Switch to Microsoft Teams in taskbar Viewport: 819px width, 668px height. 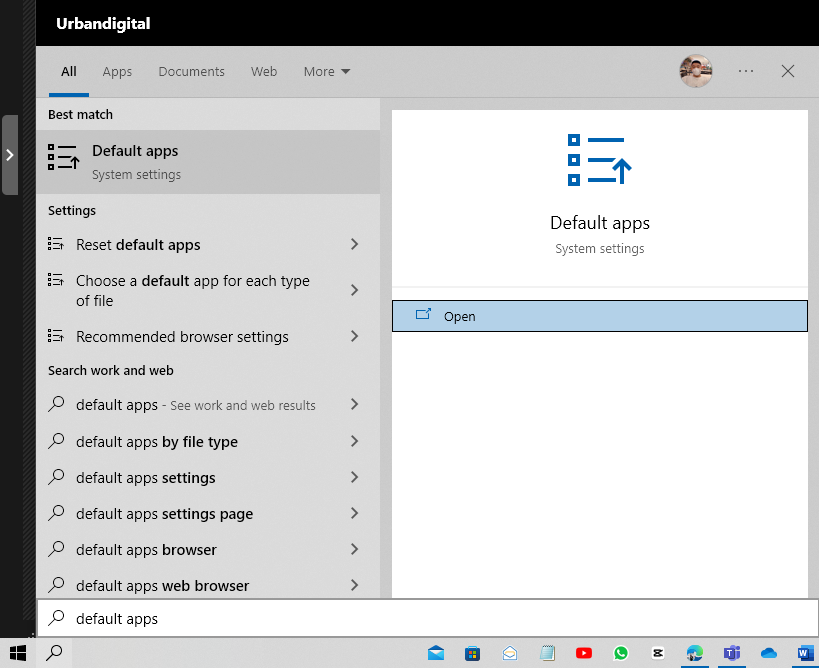click(x=732, y=653)
